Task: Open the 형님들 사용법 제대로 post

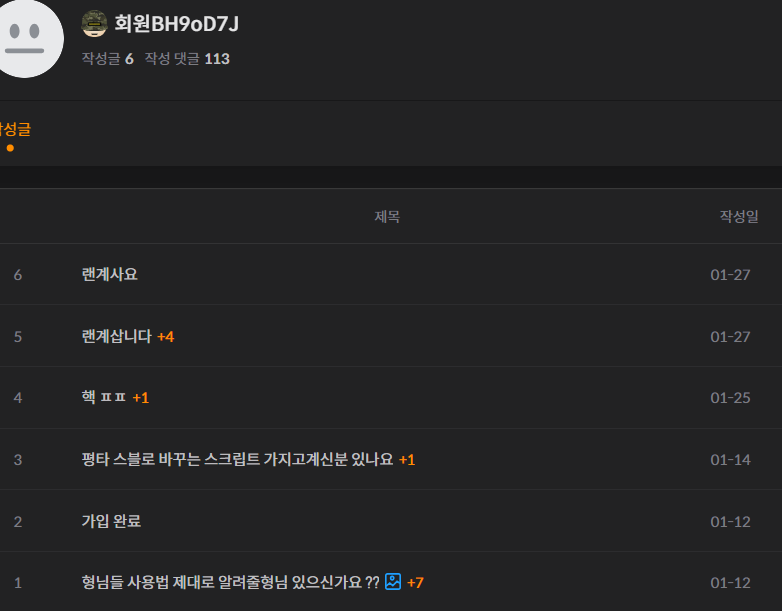Action: click(x=230, y=582)
